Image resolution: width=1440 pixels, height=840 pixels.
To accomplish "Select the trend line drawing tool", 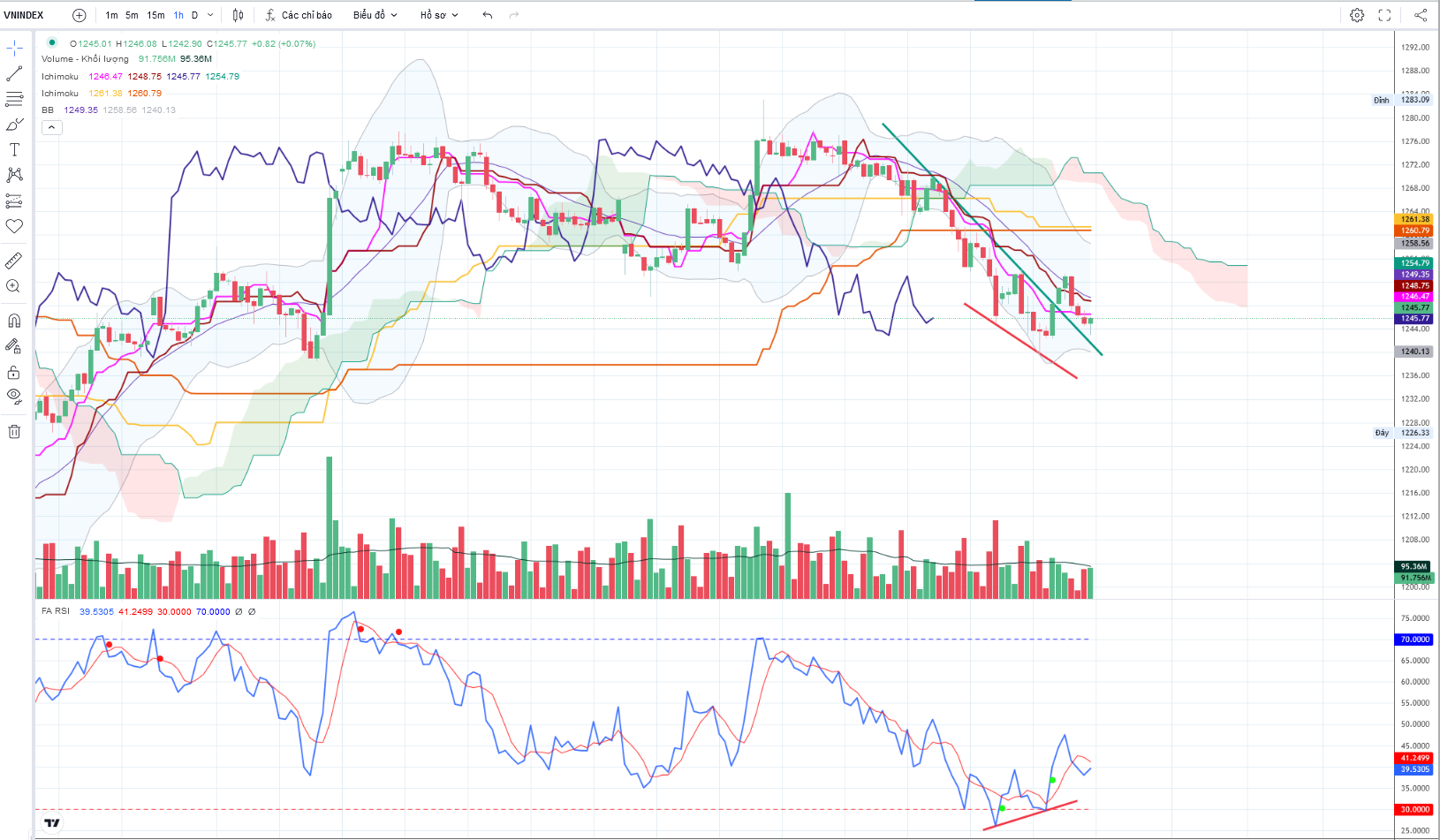I will (x=14, y=73).
